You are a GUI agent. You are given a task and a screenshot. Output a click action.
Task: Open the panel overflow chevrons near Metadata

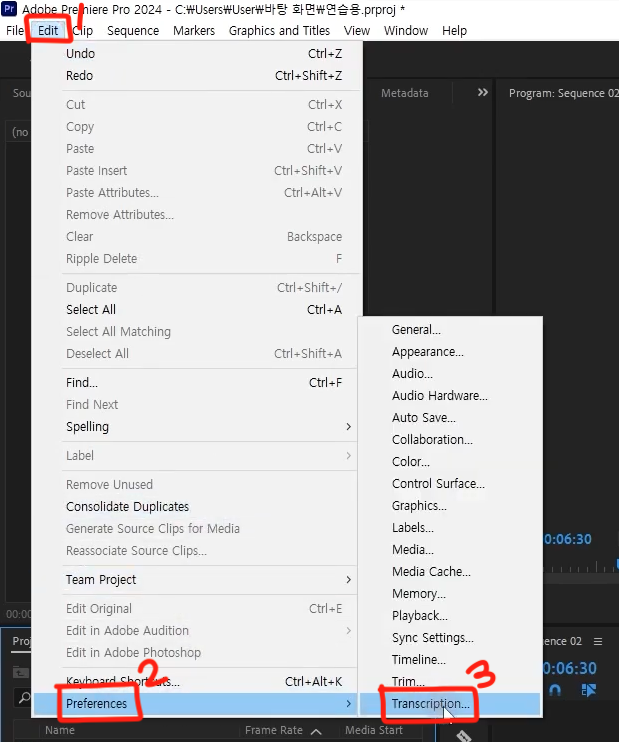coord(482,92)
